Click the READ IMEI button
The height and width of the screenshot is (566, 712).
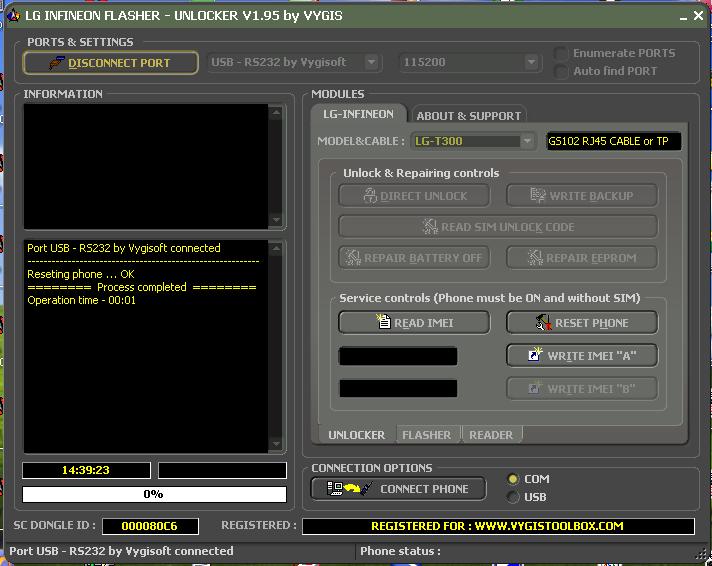point(414,323)
